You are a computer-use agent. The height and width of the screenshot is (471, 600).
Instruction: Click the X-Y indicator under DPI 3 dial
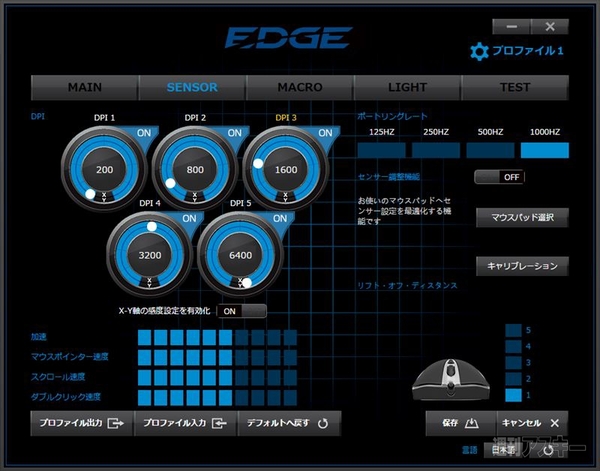point(285,197)
